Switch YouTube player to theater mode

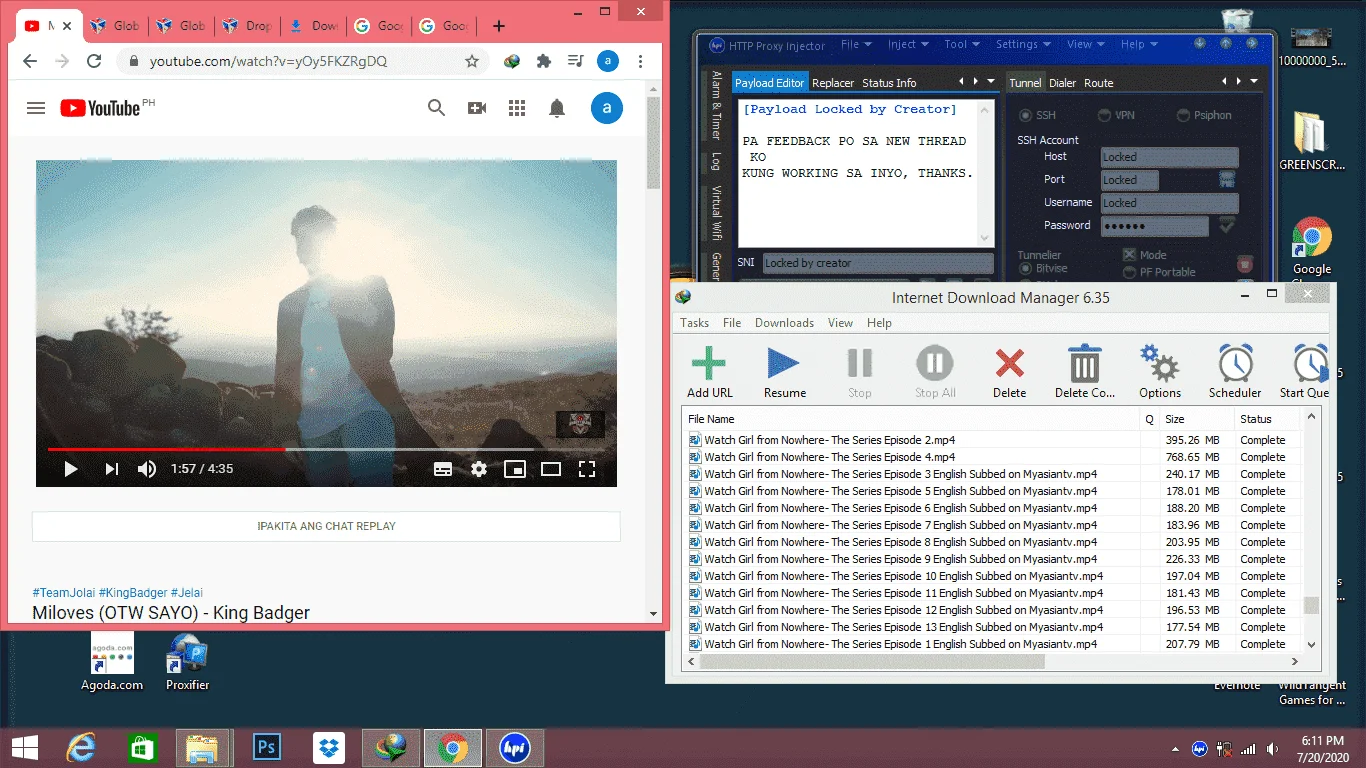(x=551, y=468)
